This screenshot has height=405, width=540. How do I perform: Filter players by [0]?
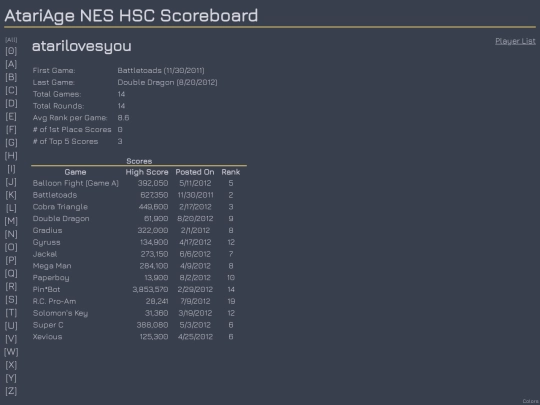(x=11, y=51)
